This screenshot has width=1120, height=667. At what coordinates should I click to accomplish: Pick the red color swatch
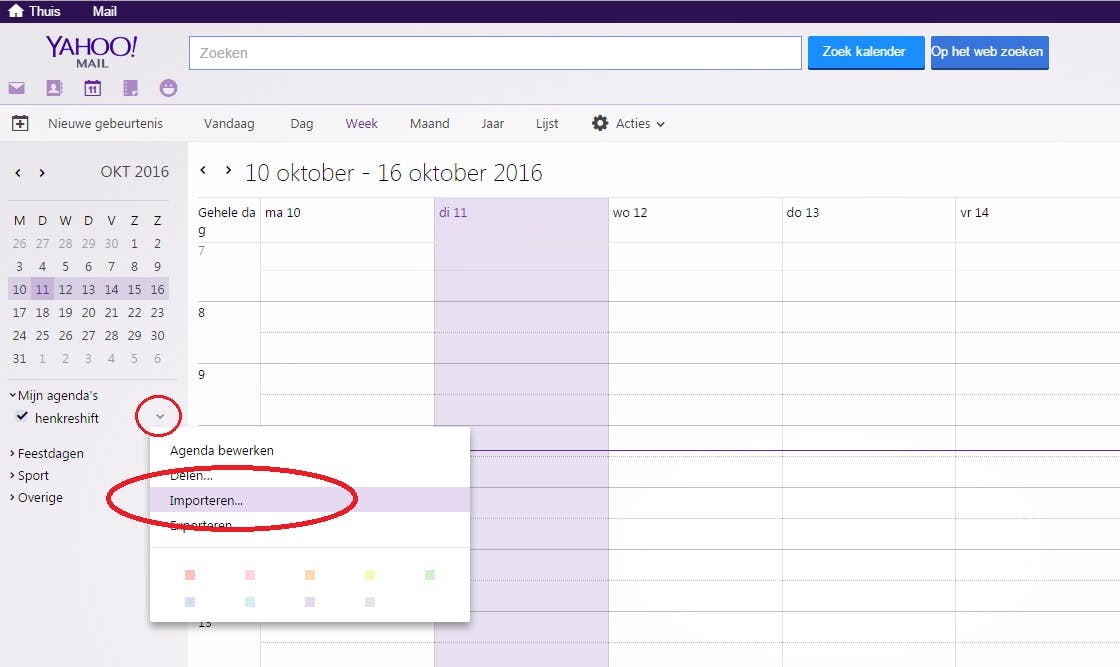(190, 575)
